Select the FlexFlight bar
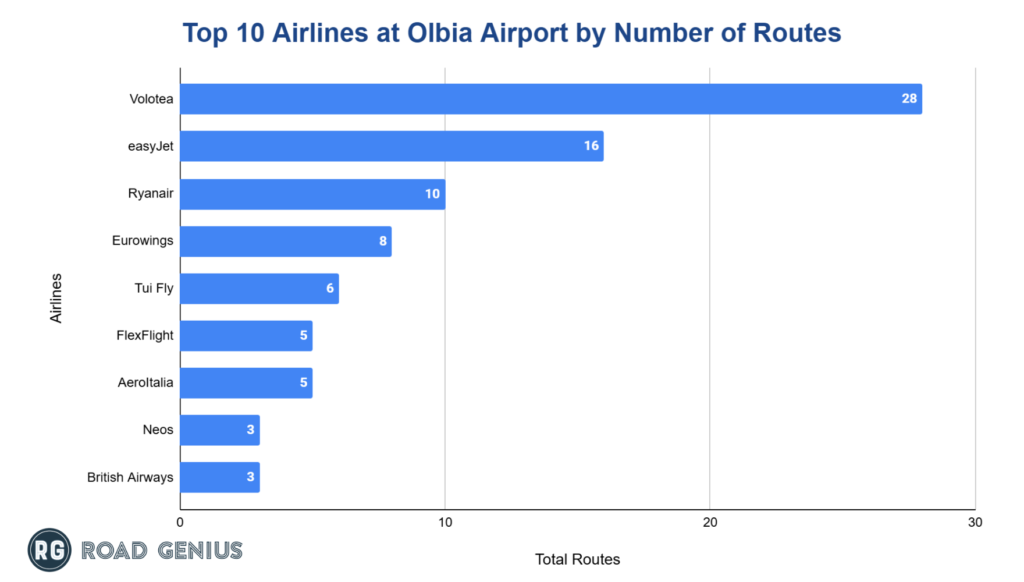 point(246,335)
